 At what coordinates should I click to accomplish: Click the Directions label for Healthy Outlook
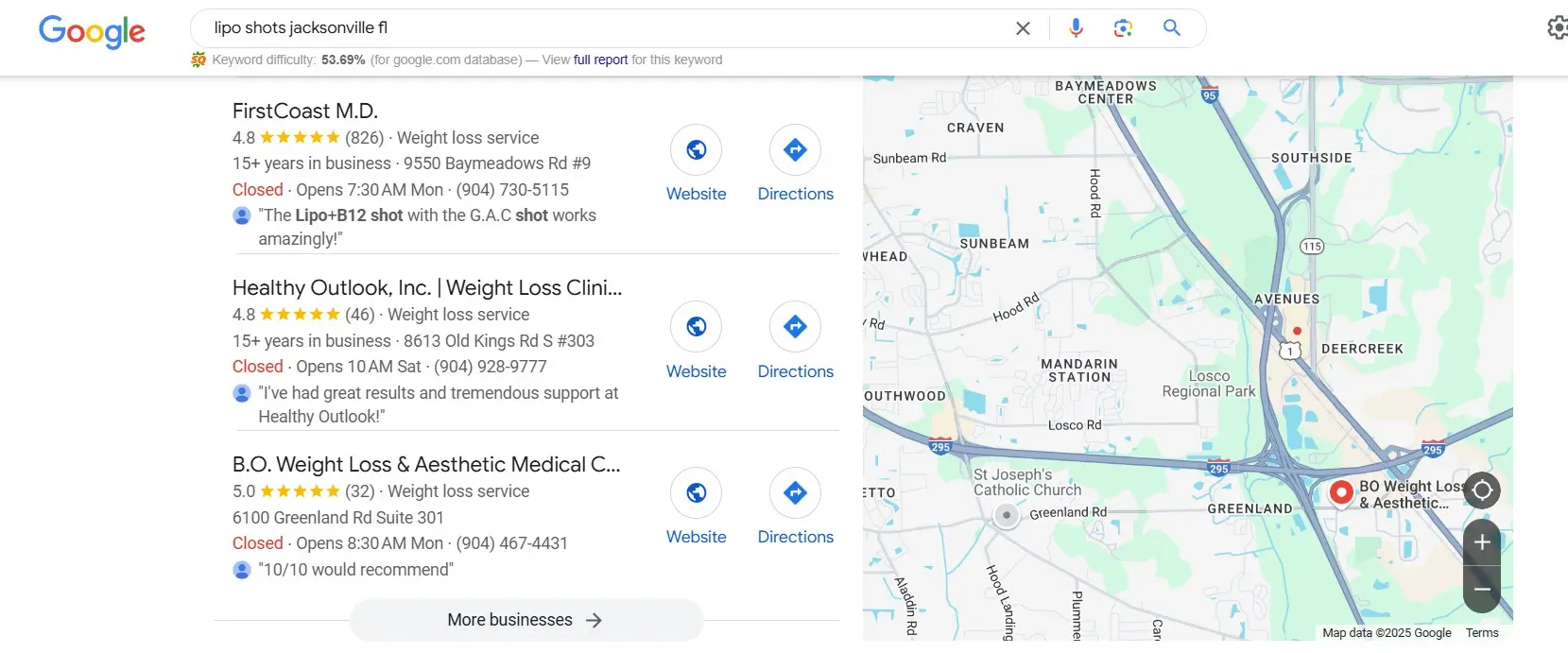tap(796, 371)
